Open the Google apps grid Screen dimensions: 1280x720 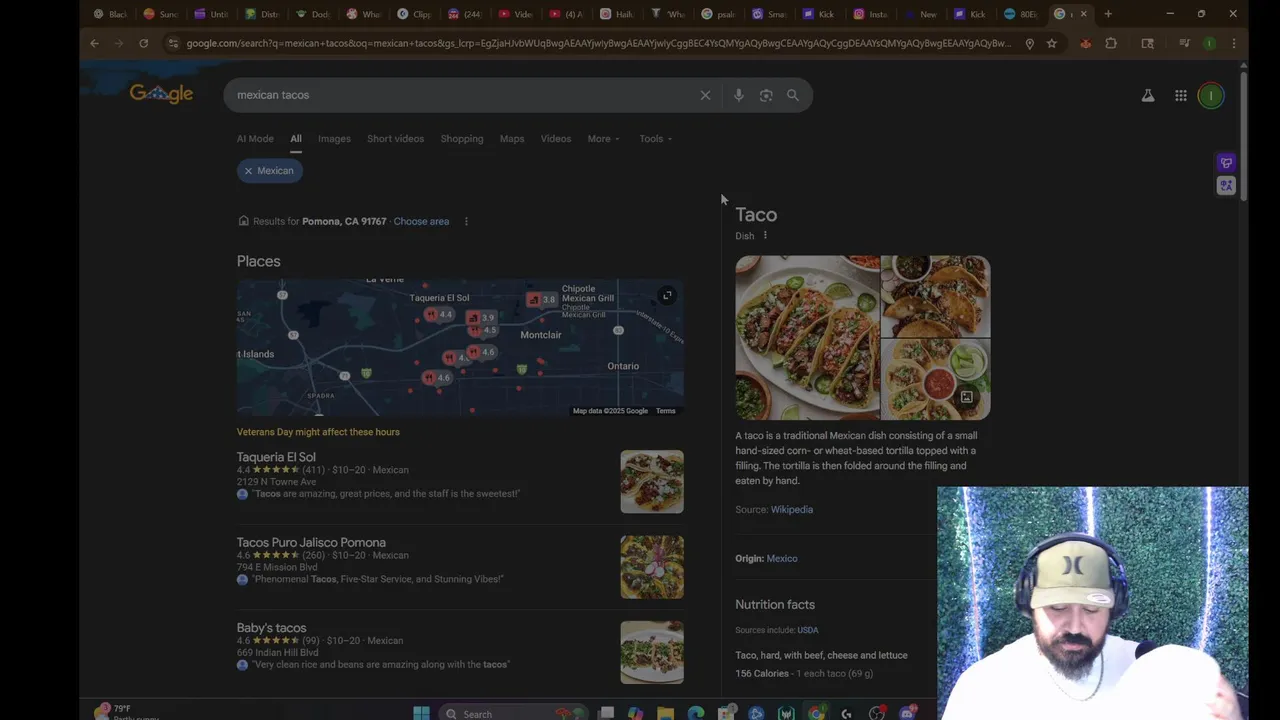click(x=1181, y=96)
